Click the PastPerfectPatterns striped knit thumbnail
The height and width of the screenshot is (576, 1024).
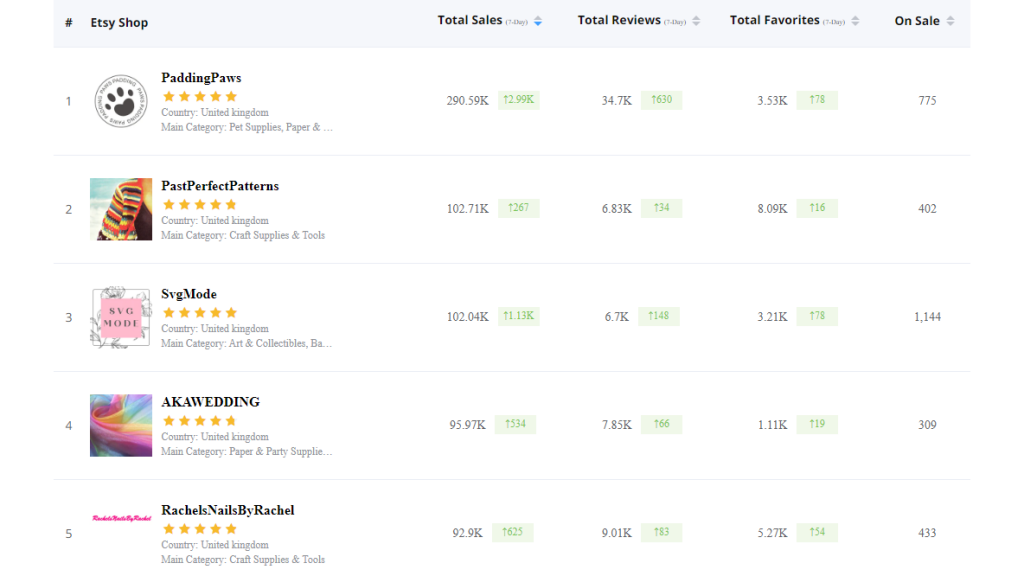[121, 209]
